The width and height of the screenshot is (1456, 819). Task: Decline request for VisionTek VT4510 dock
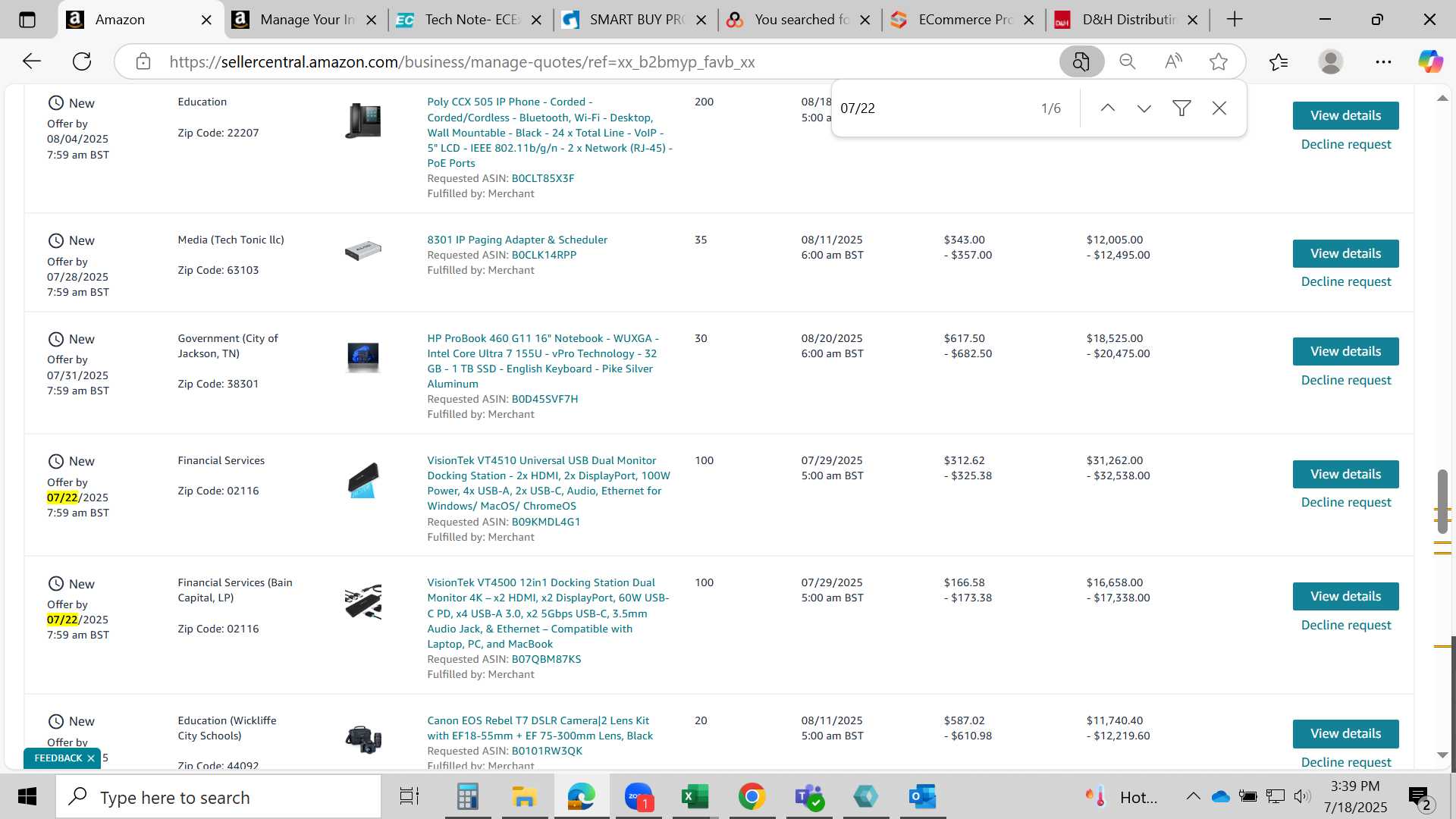pyautogui.click(x=1346, y=502)
